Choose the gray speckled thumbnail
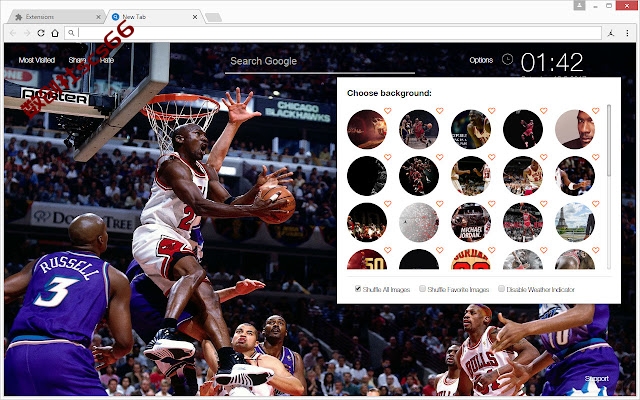The image size is (640, 400). coord(419,222)
